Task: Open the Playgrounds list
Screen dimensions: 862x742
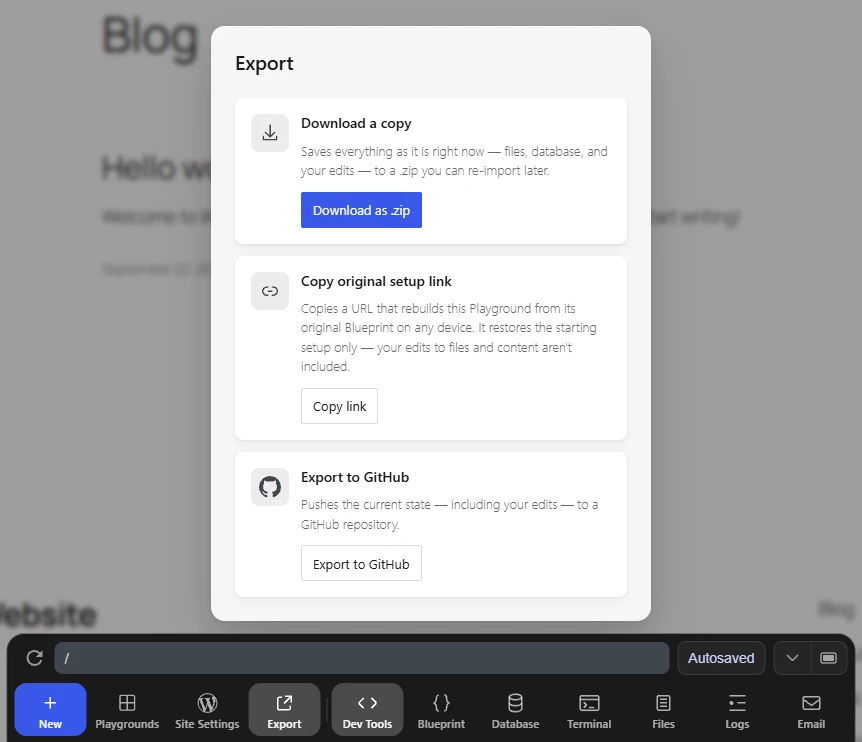Action: (127, 710)
